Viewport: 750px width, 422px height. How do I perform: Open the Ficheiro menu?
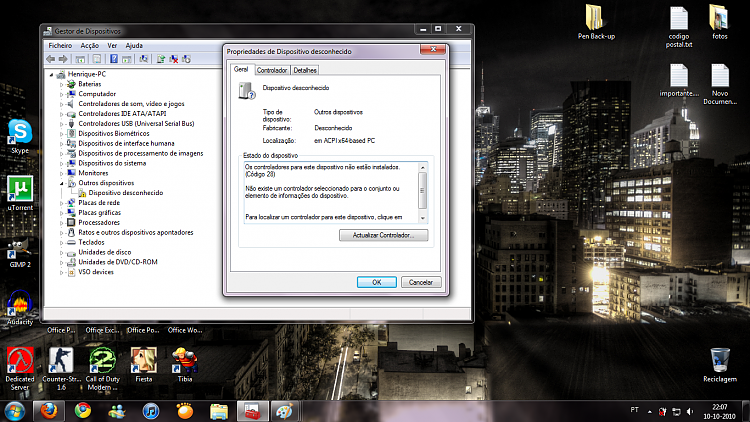click(60, 45)
